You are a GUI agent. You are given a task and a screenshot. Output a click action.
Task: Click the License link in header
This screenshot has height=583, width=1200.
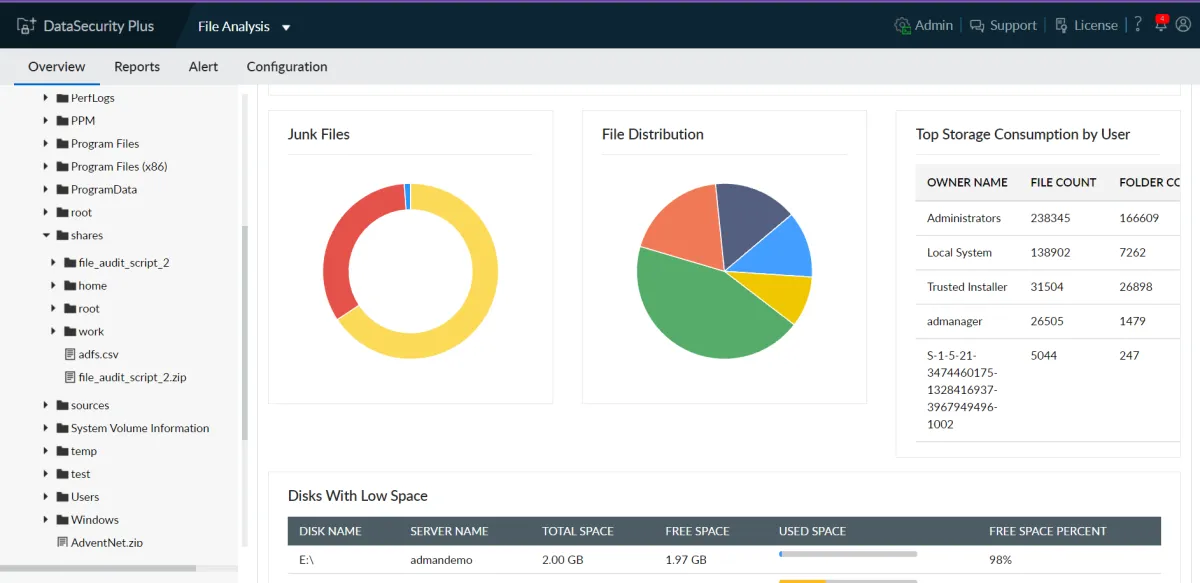coord(1085,26)
